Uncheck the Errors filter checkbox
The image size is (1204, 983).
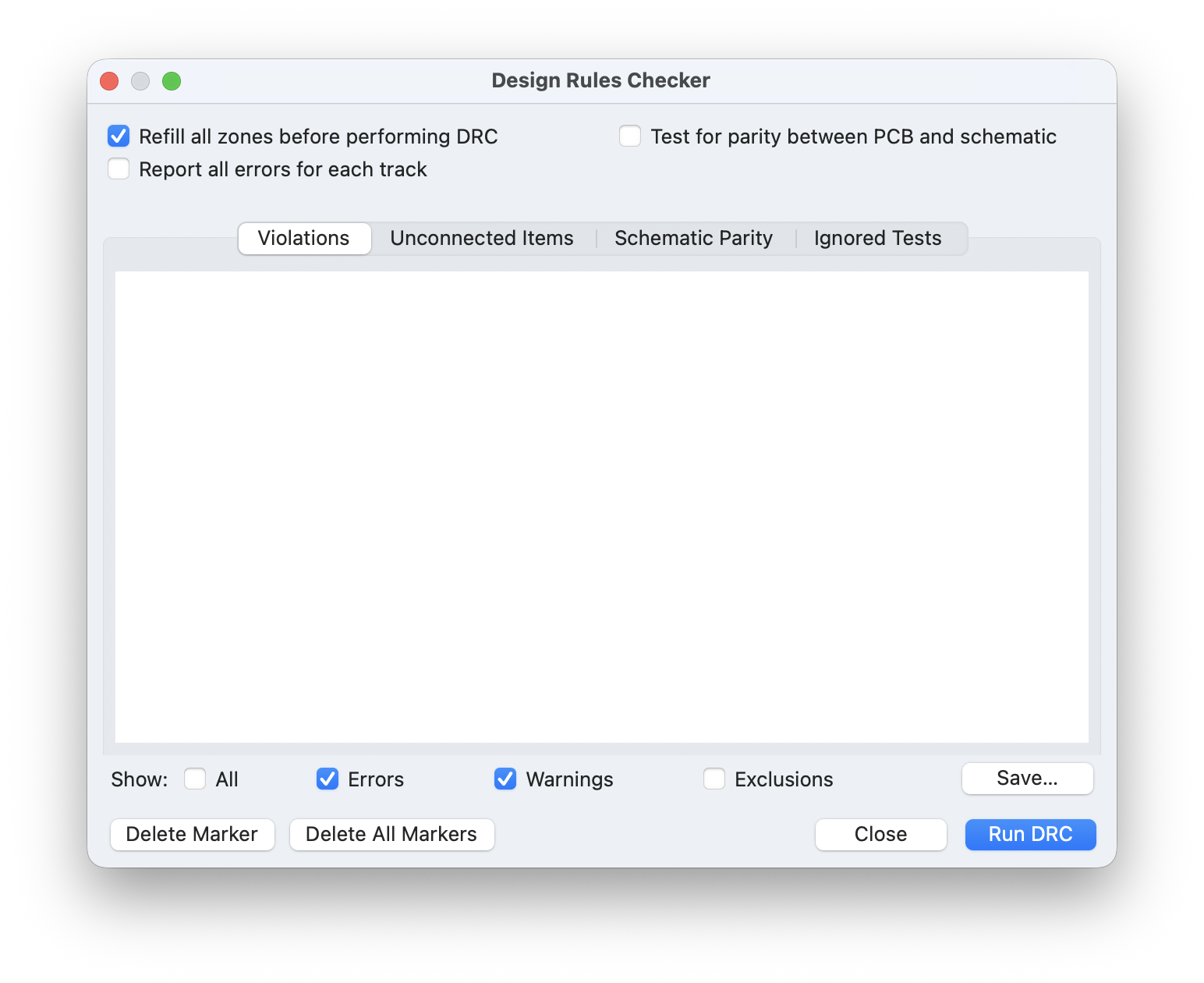[328, 779]
